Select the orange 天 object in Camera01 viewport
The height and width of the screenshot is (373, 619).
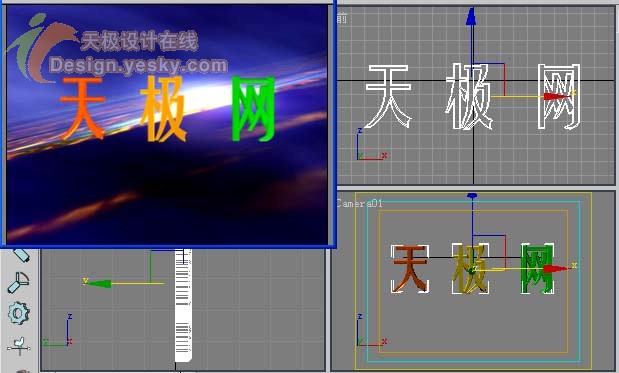coord(409,268)
